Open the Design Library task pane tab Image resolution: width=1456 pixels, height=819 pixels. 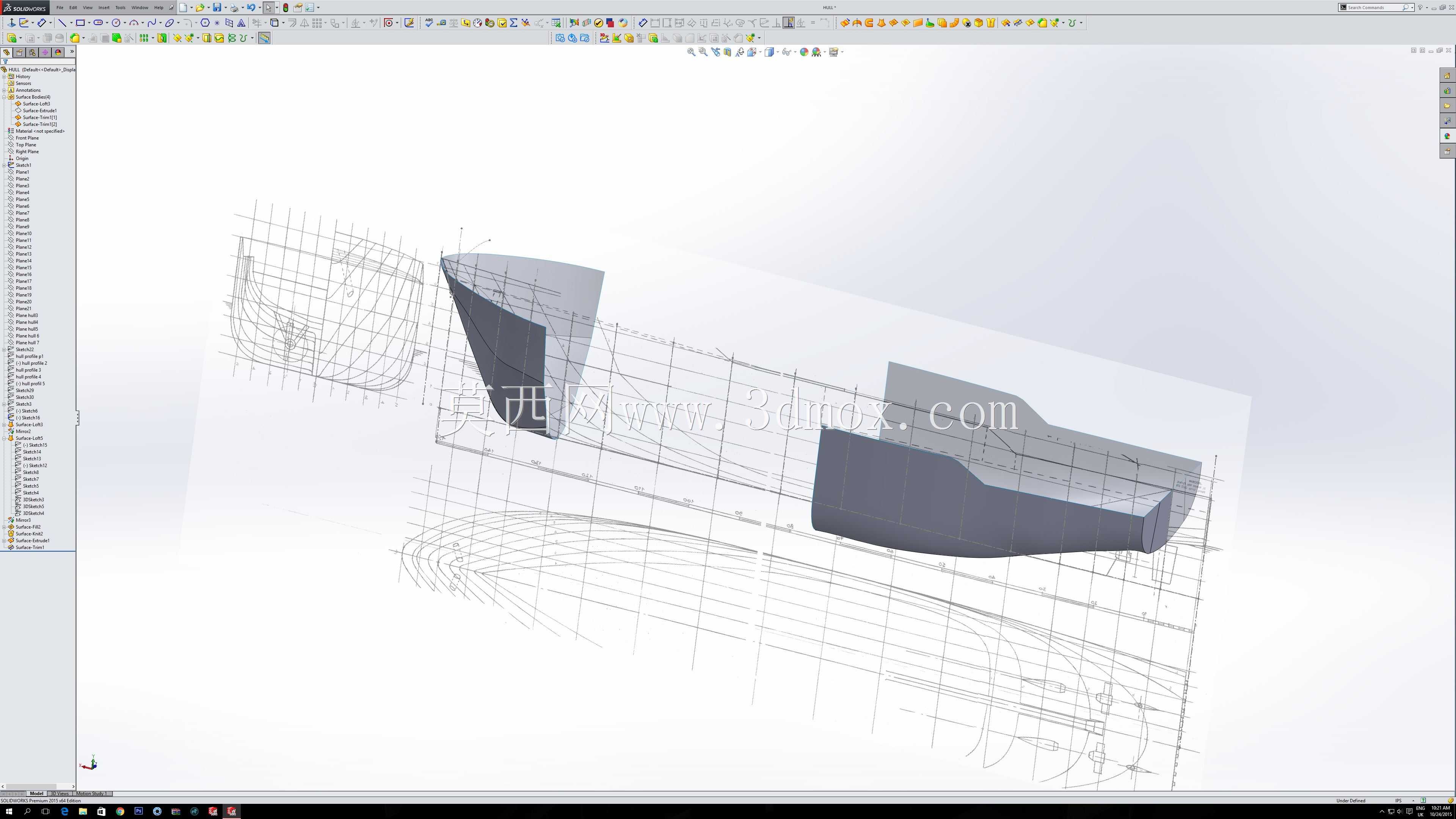coord(1447,91)
